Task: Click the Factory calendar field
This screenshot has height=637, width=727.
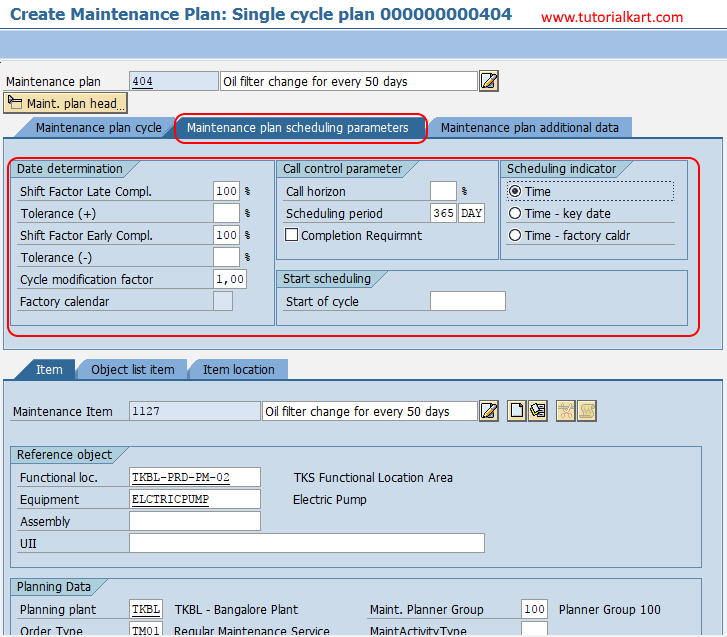Action: click(x=223, y=301)
